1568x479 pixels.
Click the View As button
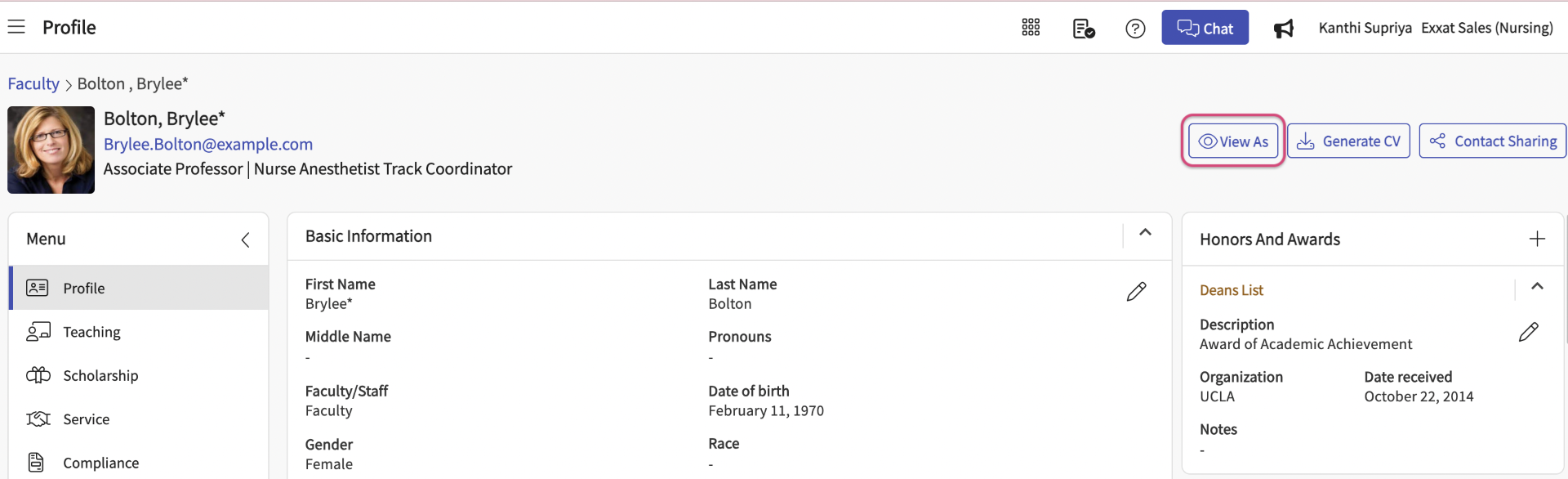1233,141
